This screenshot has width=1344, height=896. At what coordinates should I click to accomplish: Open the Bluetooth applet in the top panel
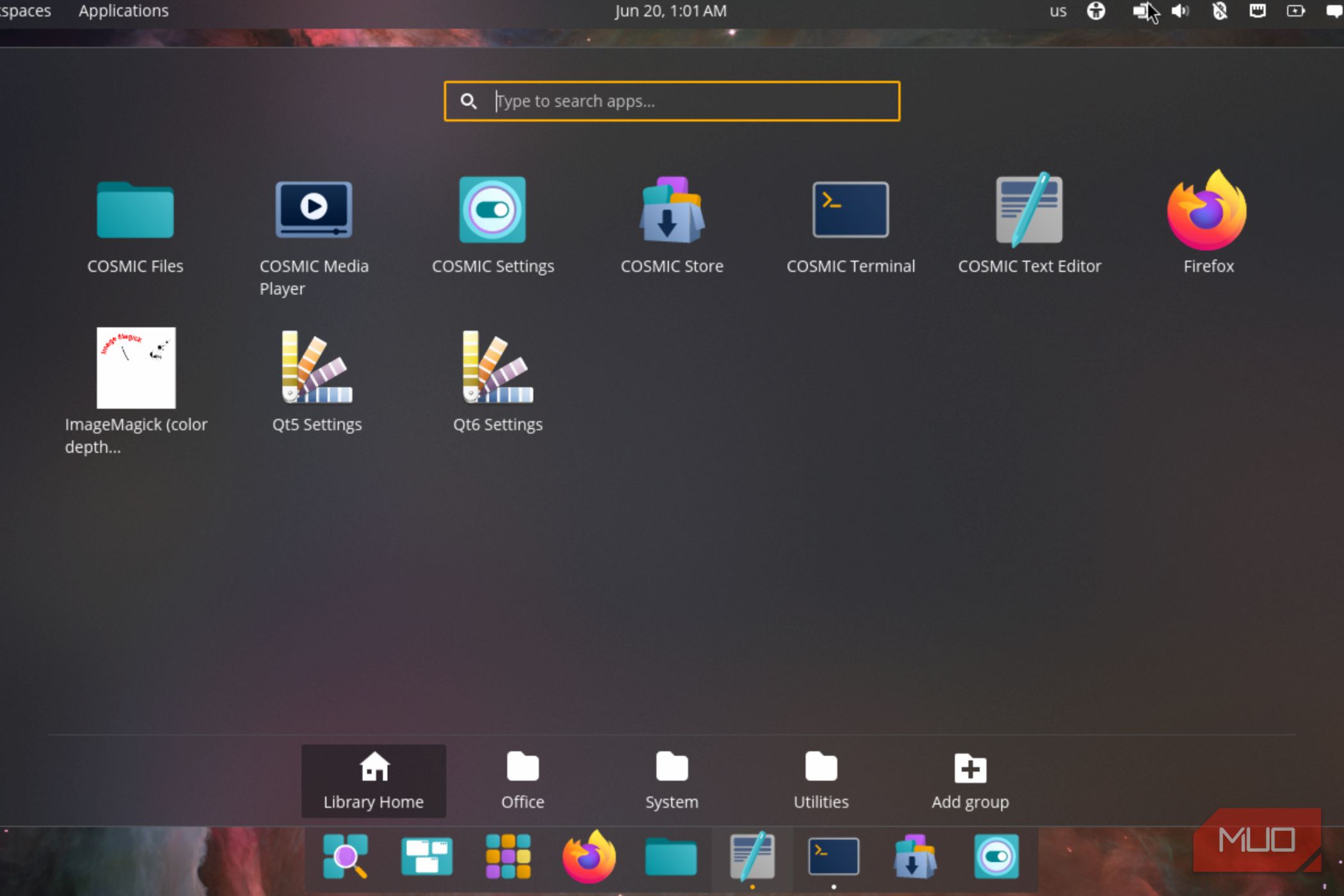coord(1220,11)
